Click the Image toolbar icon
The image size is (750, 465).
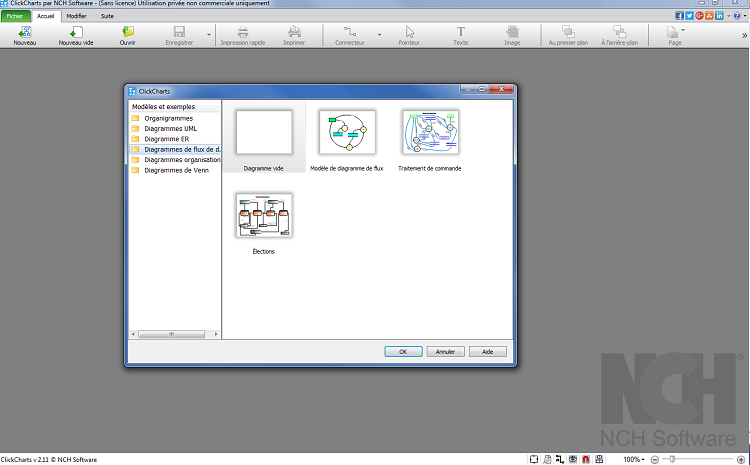click(512, 32)
